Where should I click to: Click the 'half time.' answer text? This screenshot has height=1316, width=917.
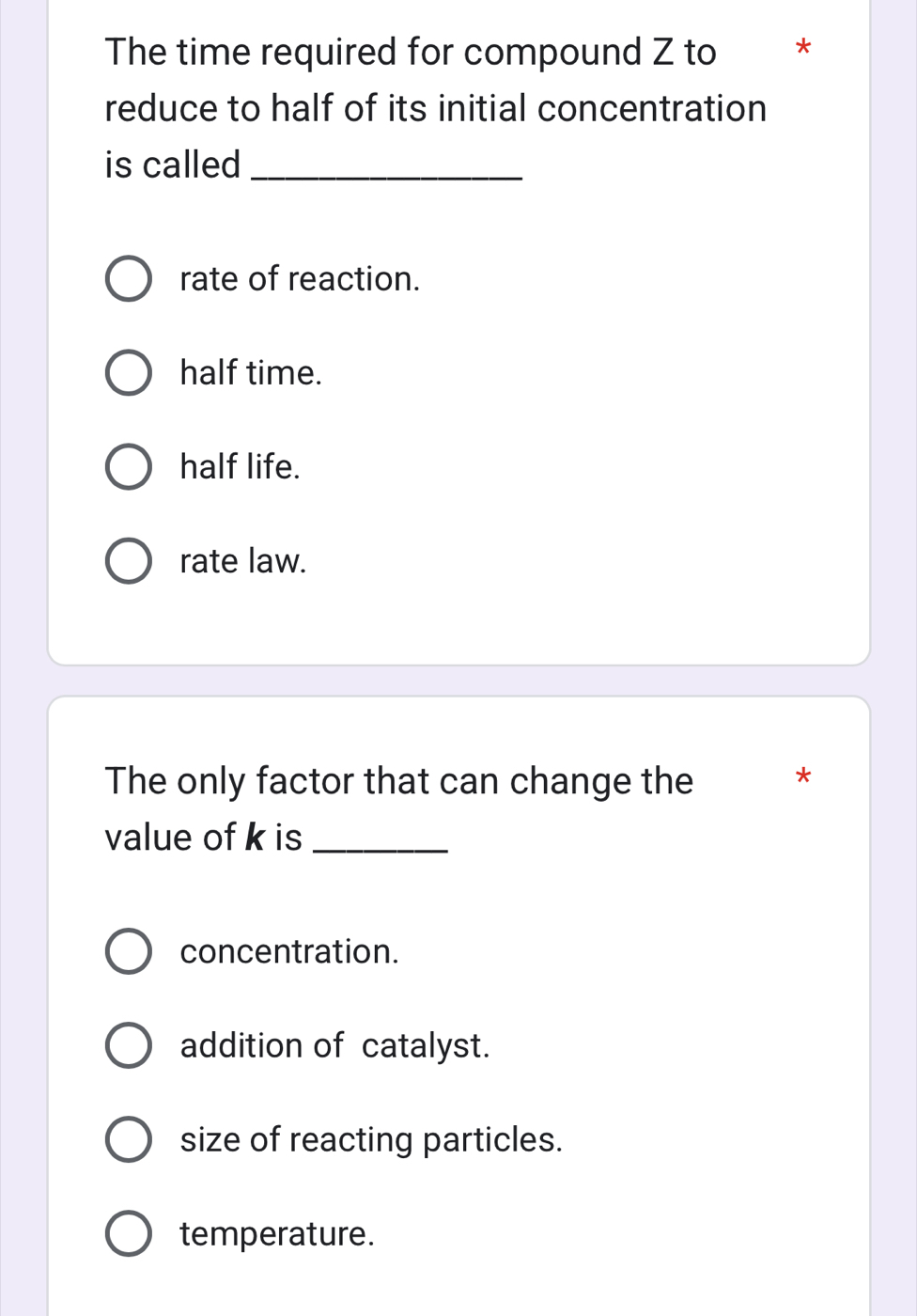point(251,373)
